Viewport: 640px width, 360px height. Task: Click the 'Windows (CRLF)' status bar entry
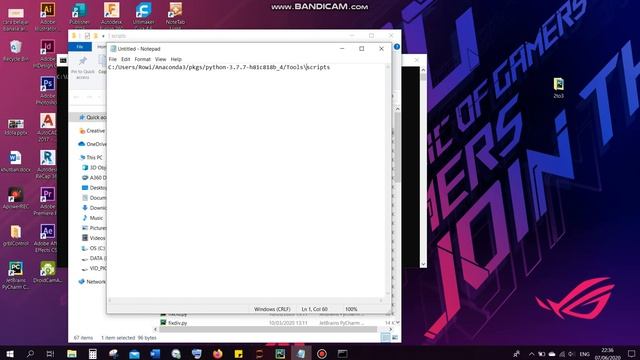[272, 309]
